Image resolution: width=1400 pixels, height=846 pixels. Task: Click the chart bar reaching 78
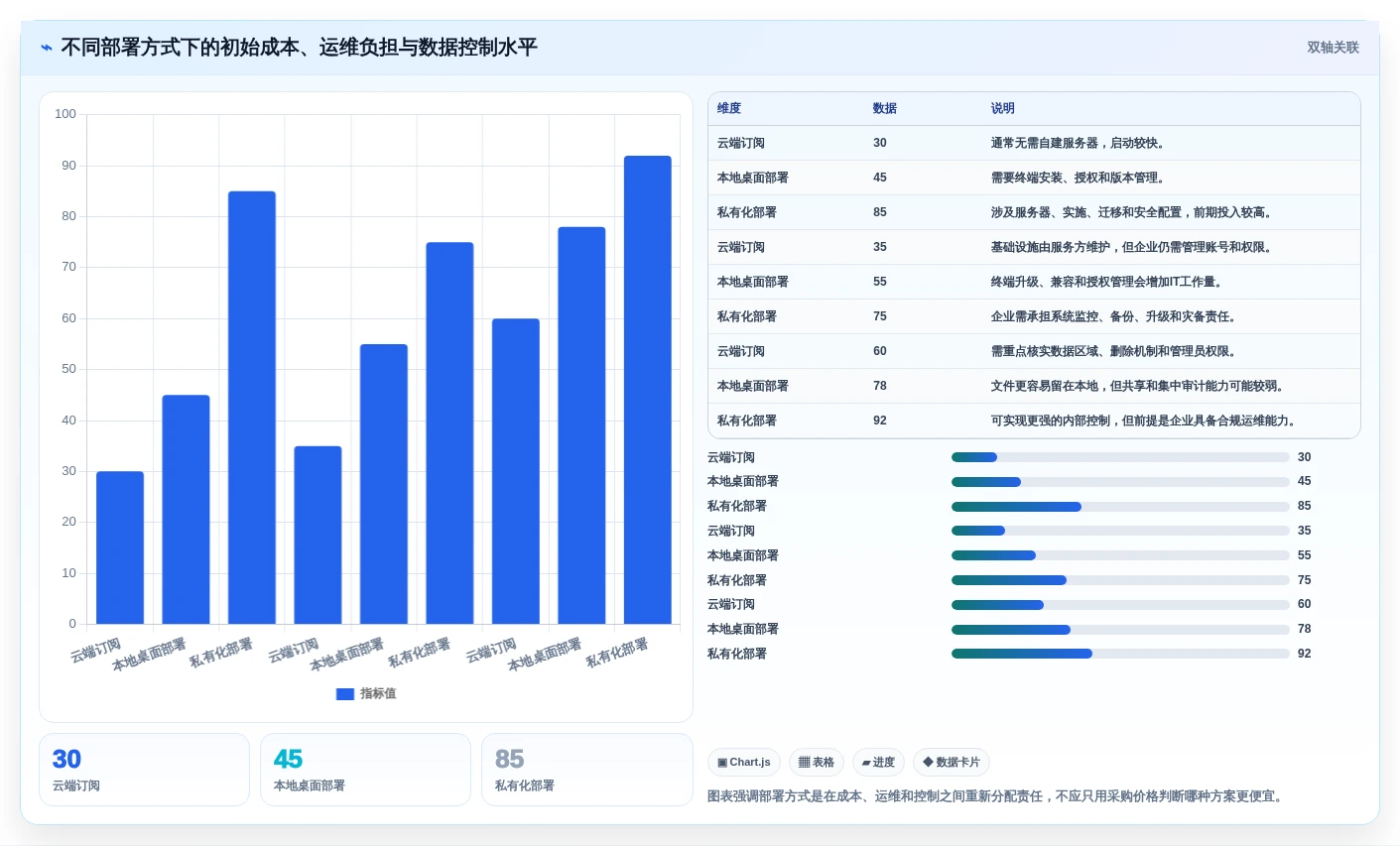click(x=581, y=425)
